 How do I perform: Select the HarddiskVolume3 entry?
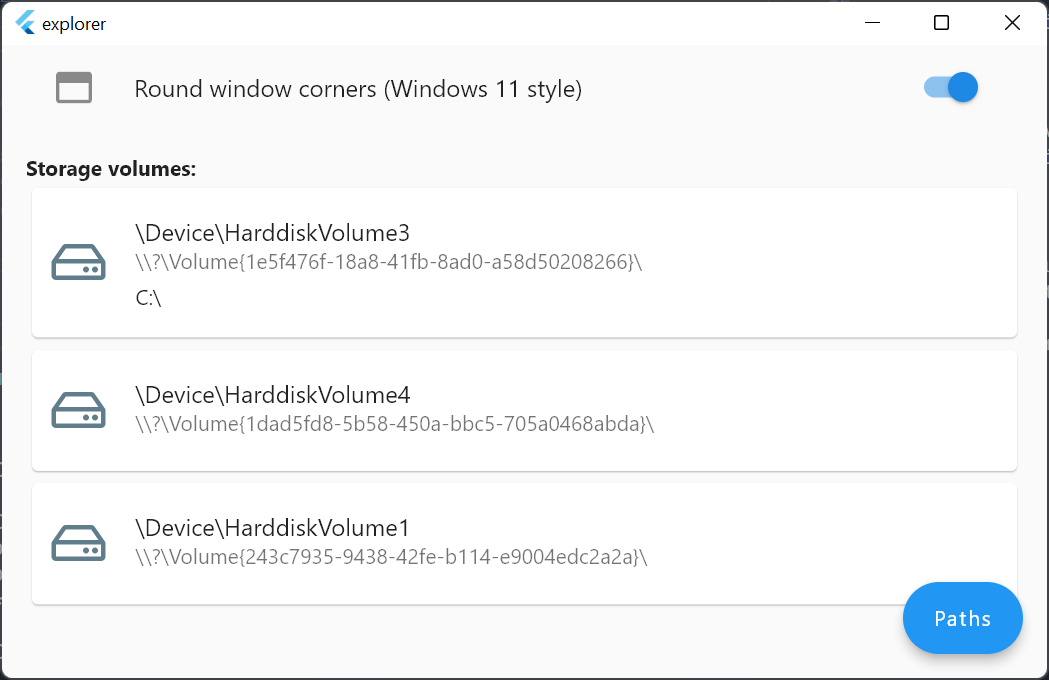coord(270,232)
